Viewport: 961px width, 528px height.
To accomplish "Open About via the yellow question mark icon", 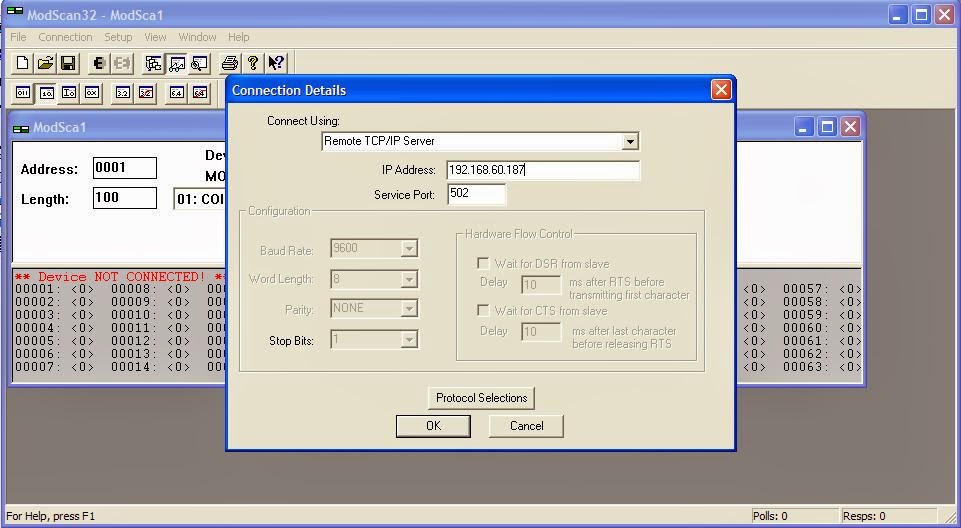I will (x=253, y=63).
